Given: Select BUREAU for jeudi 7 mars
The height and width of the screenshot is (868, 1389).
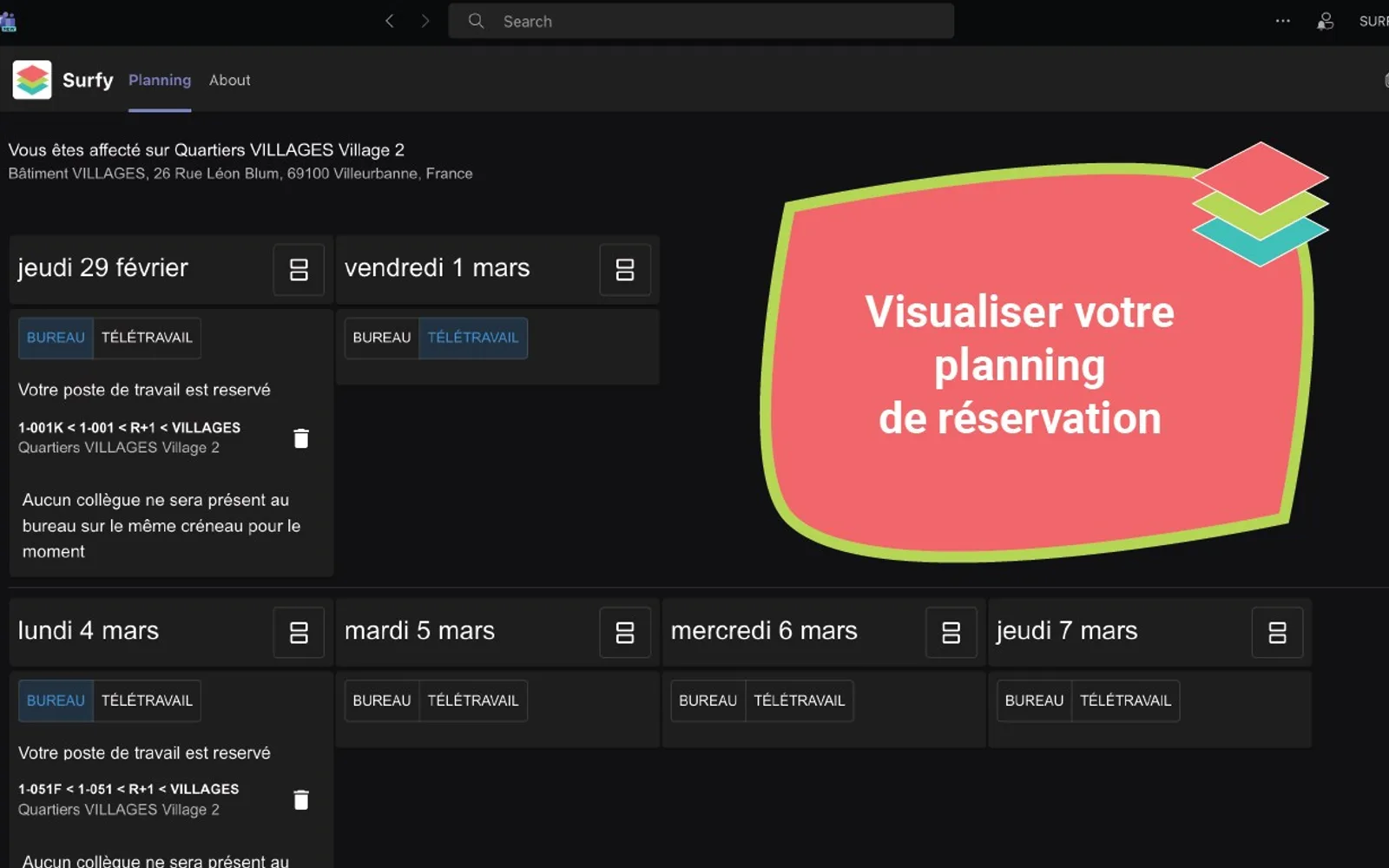Looking at the screenshot, I should 1035,700.
